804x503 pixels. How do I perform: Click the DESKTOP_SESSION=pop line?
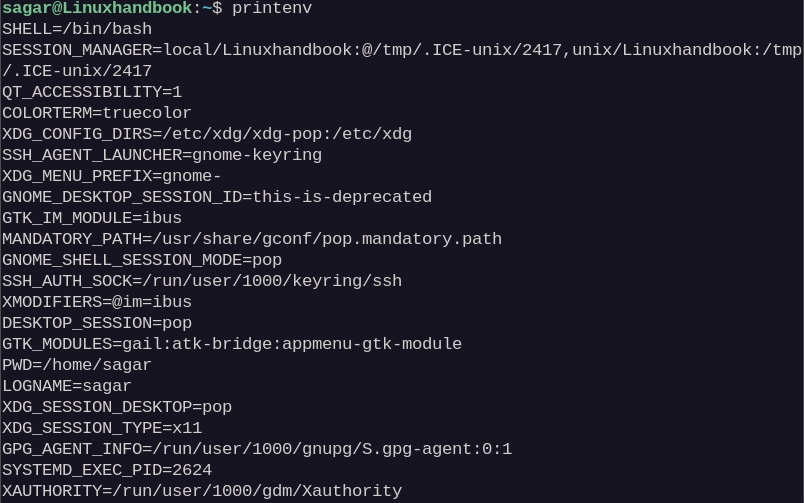[x=97, y=324]
